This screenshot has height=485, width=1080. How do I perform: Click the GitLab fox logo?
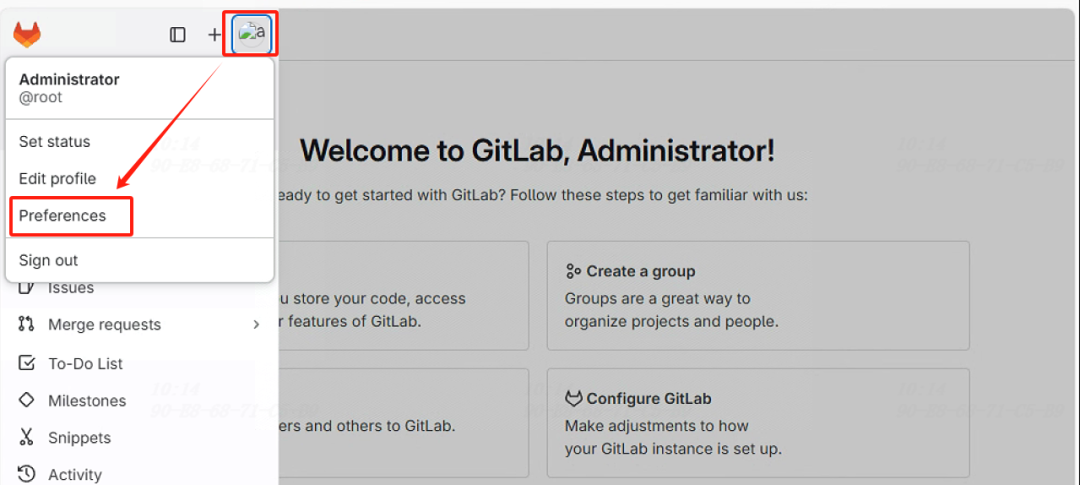tap(27, 35)
